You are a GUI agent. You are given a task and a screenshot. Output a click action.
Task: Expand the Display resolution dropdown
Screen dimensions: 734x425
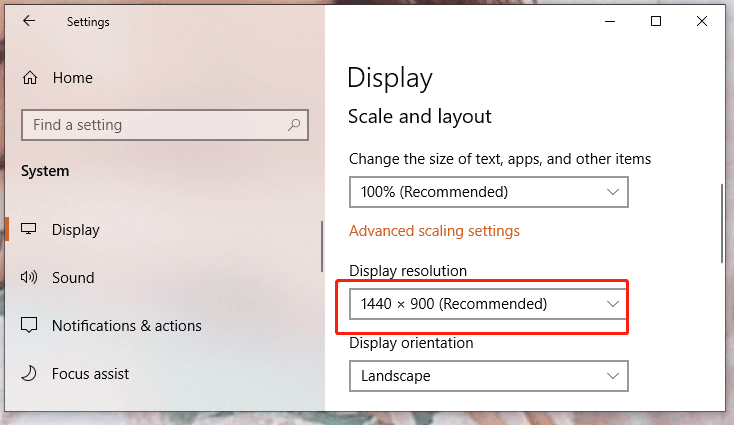[x=489, y=304]
